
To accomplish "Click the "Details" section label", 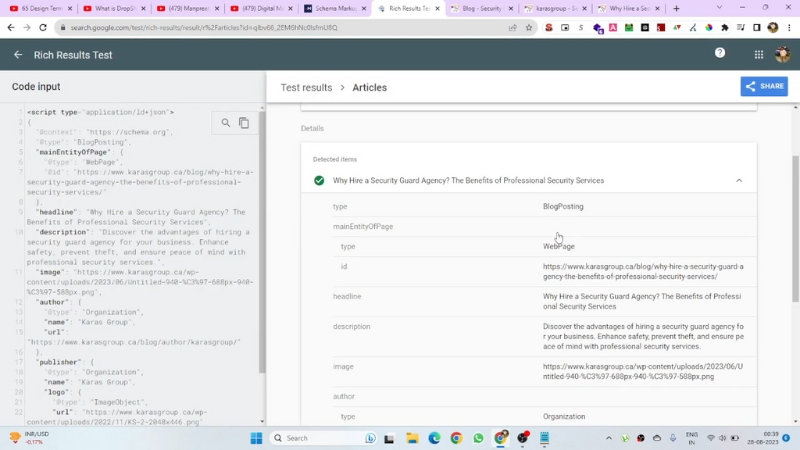I will (312, 128).
